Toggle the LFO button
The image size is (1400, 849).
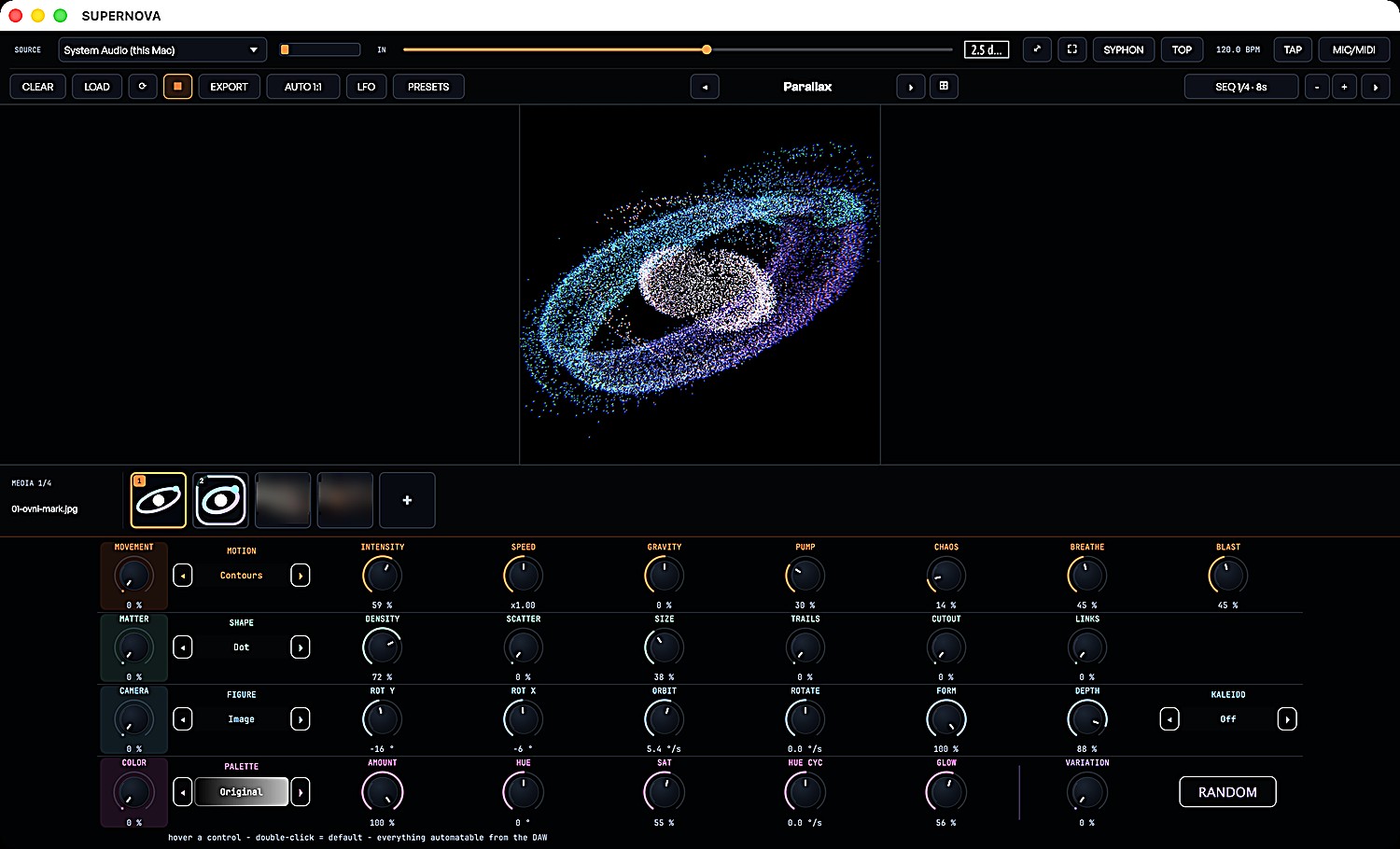(x=366, y=87)
